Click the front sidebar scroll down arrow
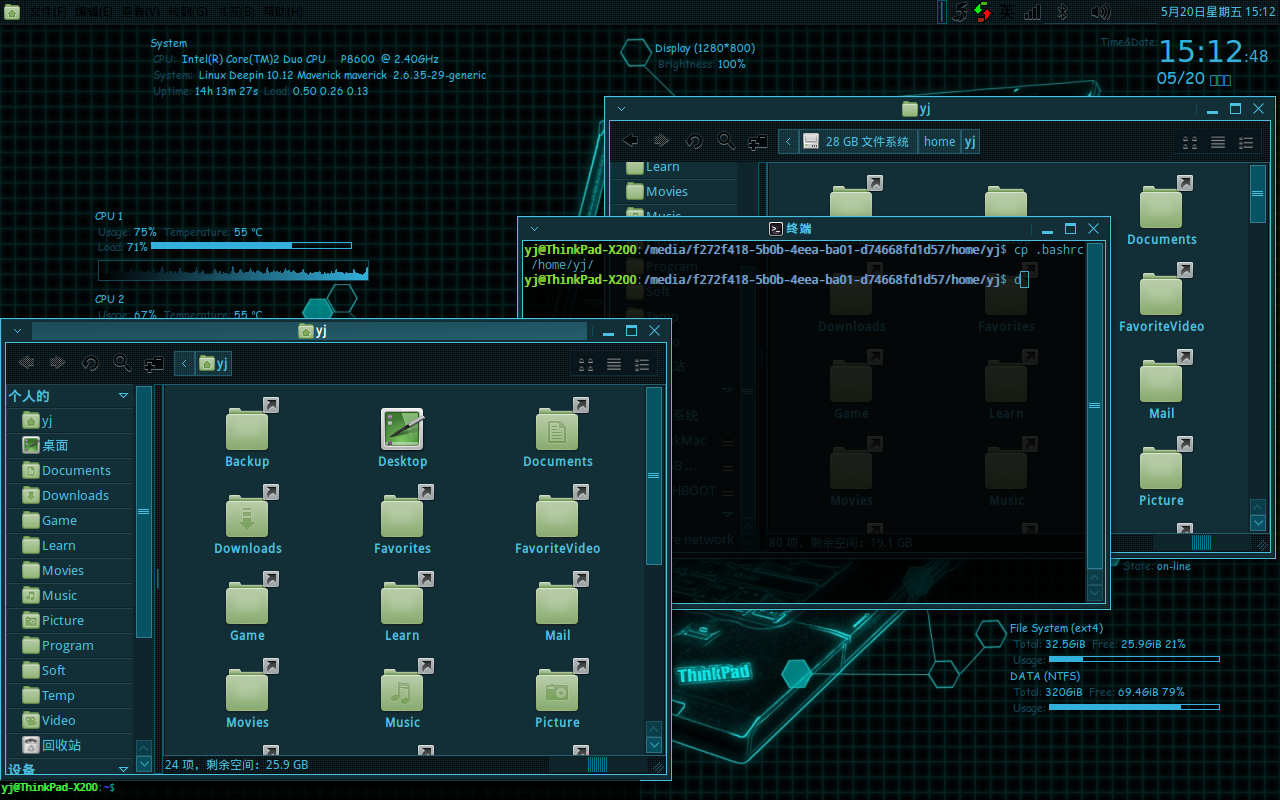The image size is (1280, 800). point(143,766)
